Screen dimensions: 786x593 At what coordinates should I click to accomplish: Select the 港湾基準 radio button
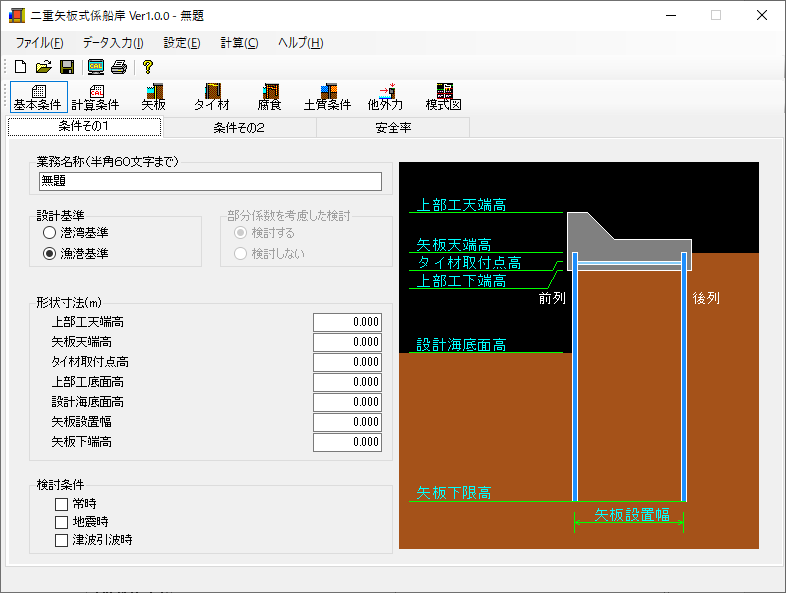click(49, 232)
